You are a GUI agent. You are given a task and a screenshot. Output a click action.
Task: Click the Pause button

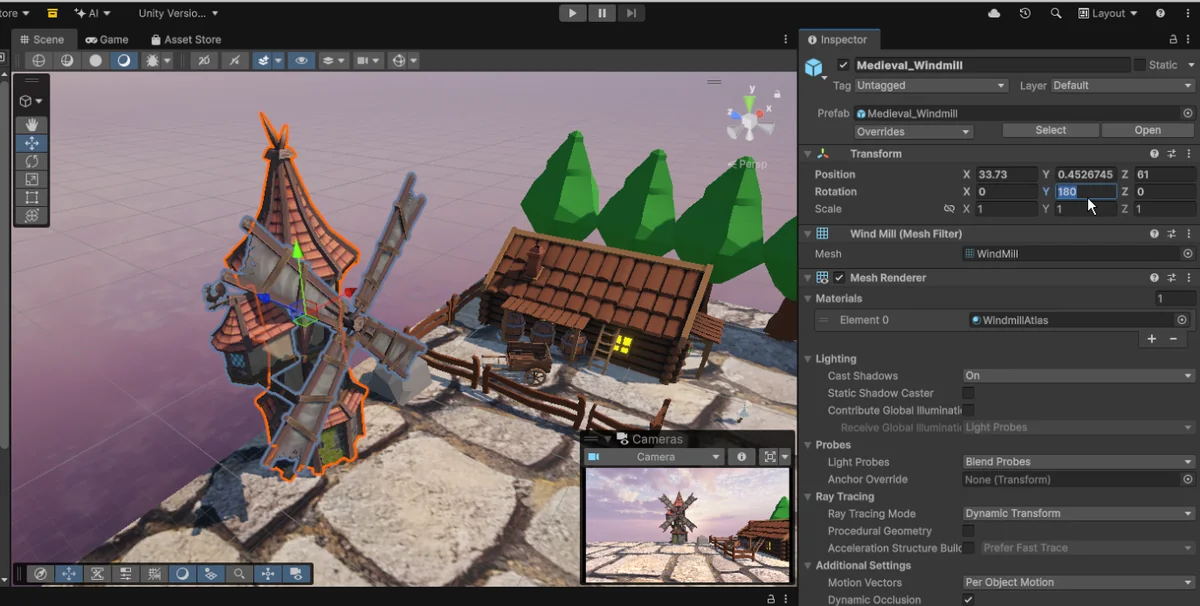601,13
